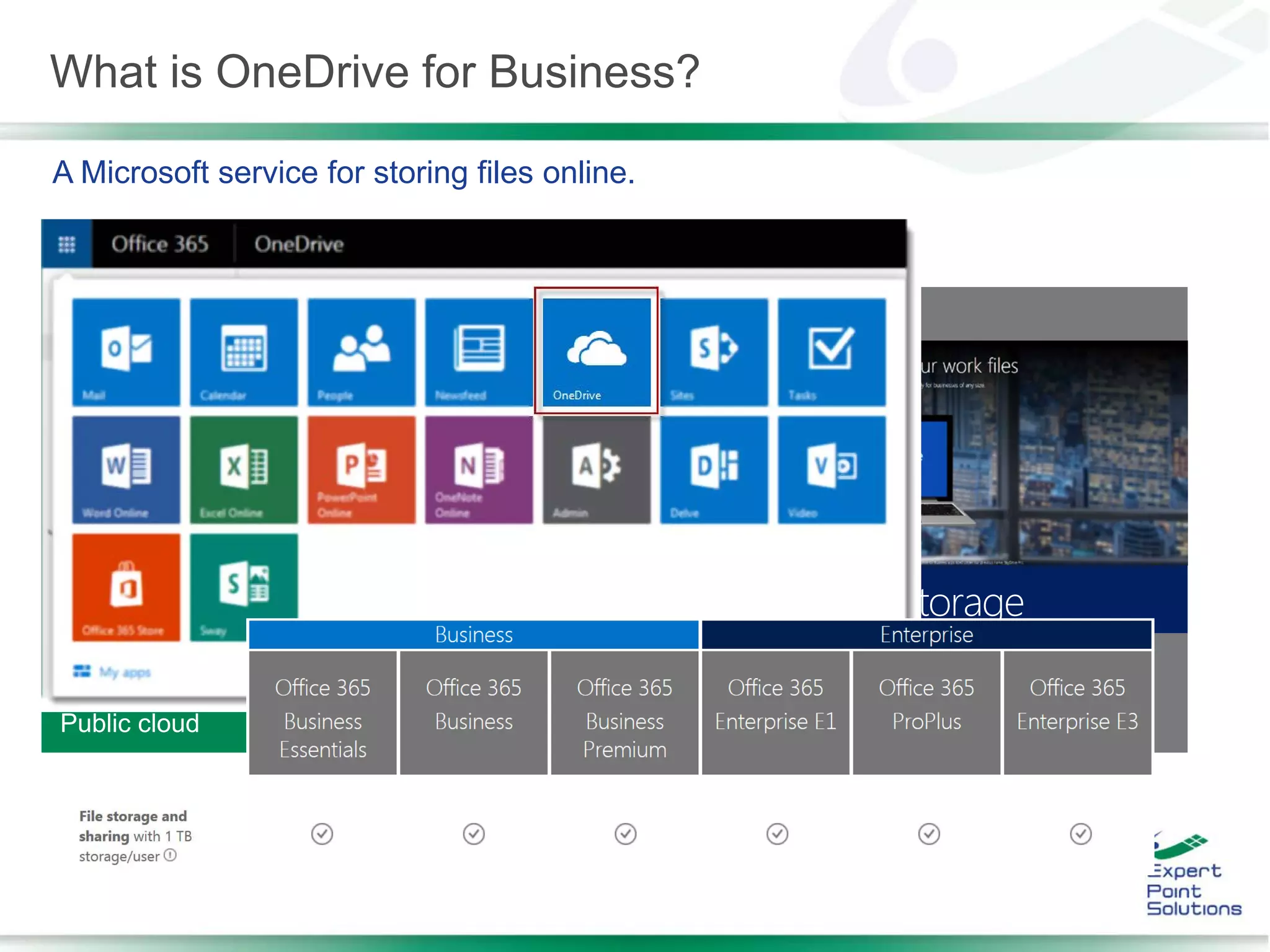Screen dimensions: 1270x952
Task: Select the Business plans header
Action: coord(474,635)
